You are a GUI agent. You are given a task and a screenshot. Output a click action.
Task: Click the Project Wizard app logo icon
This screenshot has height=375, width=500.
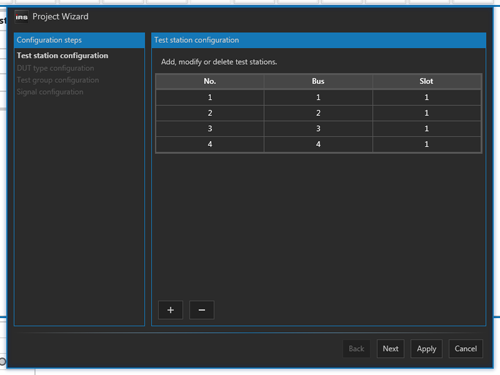[21, 17]
